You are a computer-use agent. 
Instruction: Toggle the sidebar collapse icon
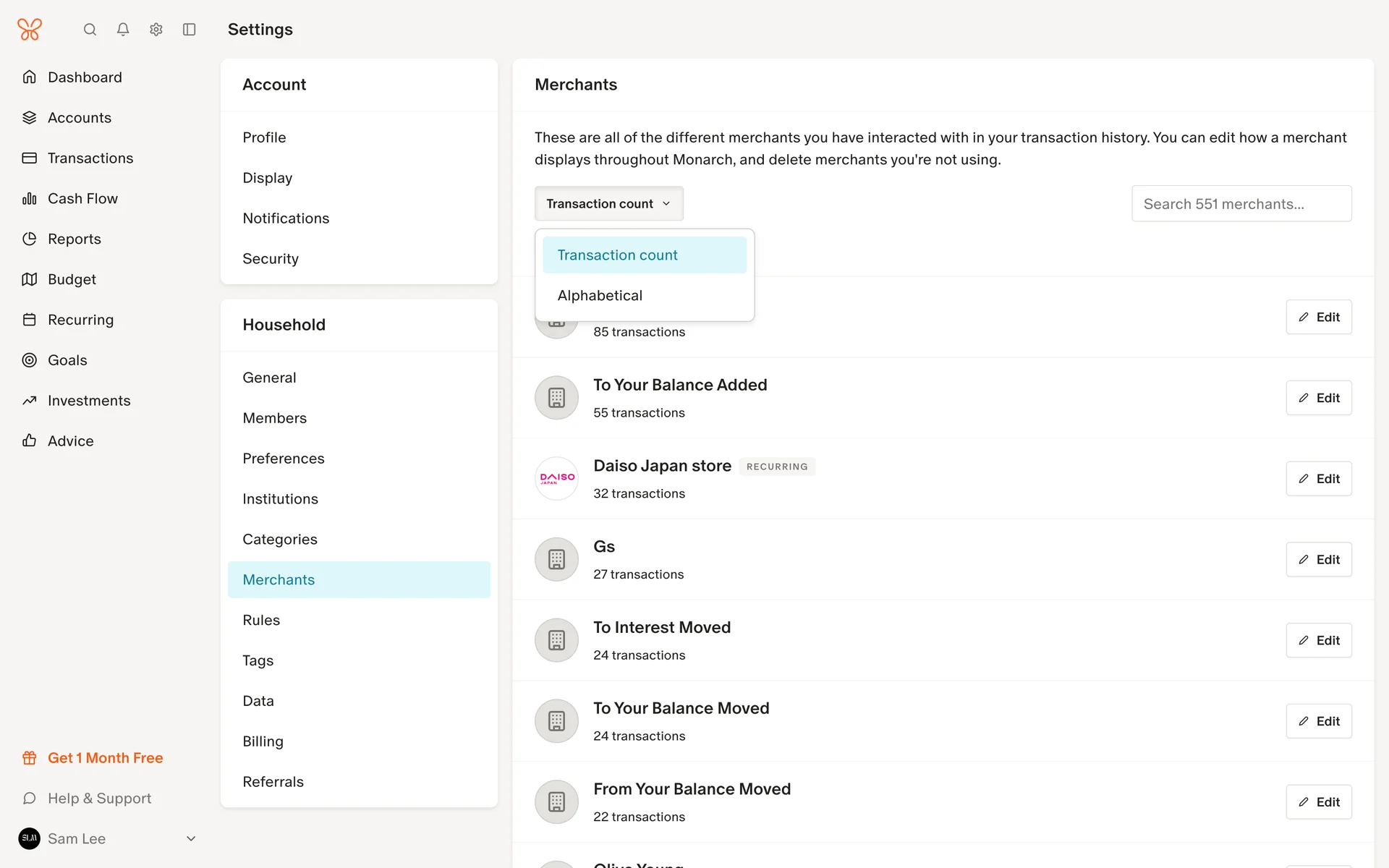[190, 30]
